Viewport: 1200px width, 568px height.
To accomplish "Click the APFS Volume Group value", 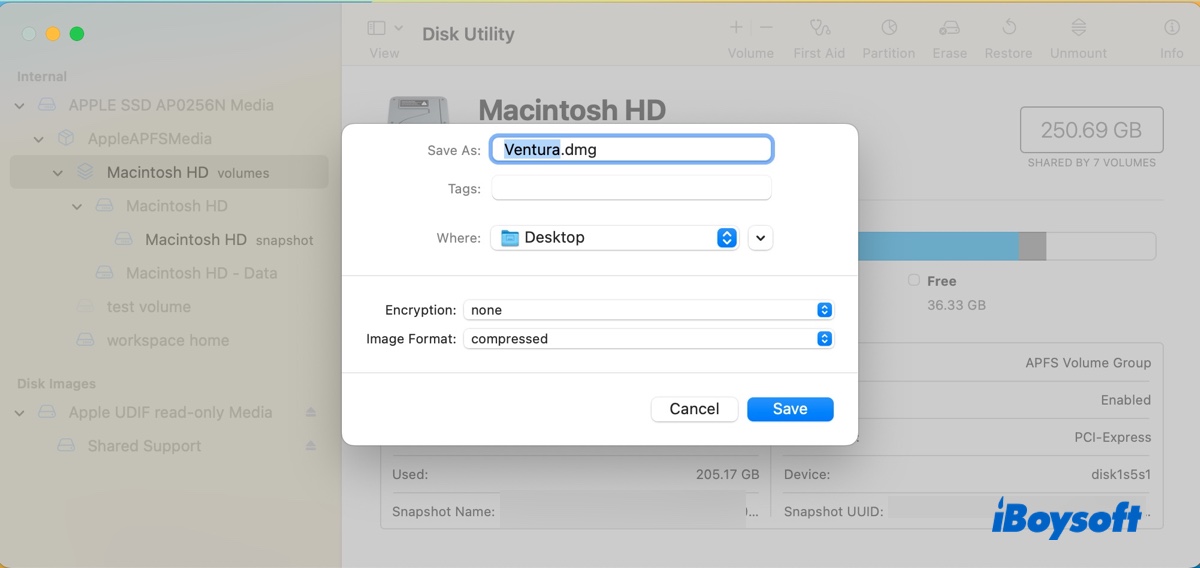I will [1088, 363].
